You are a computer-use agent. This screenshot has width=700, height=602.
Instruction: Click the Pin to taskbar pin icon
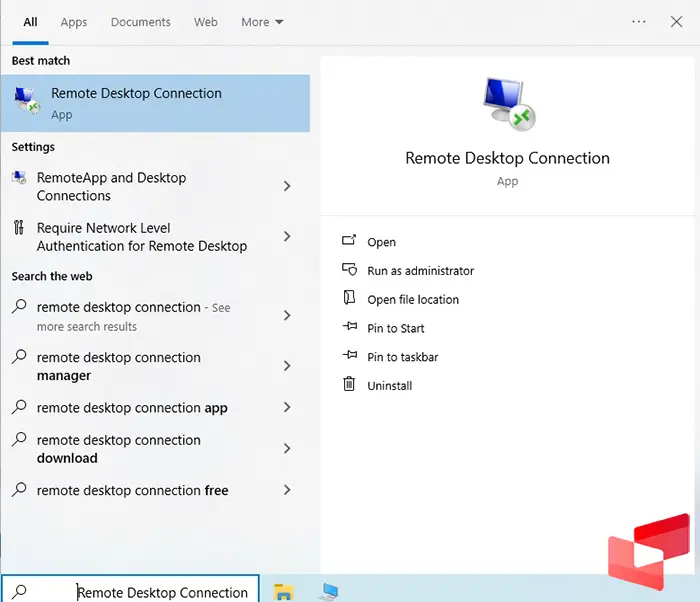(x=349, y=356)
